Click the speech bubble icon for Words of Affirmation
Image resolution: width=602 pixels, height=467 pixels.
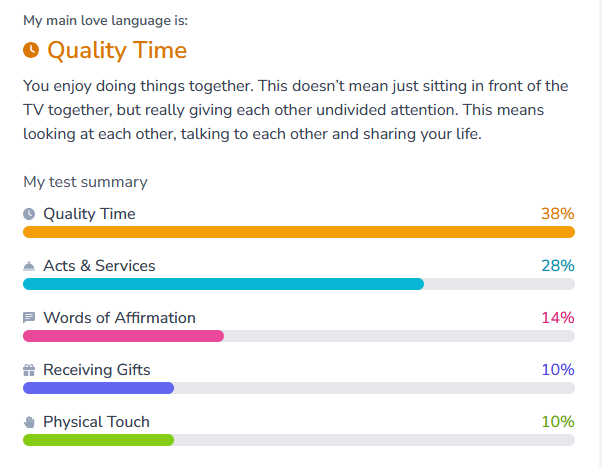click(x=29, y=318)
